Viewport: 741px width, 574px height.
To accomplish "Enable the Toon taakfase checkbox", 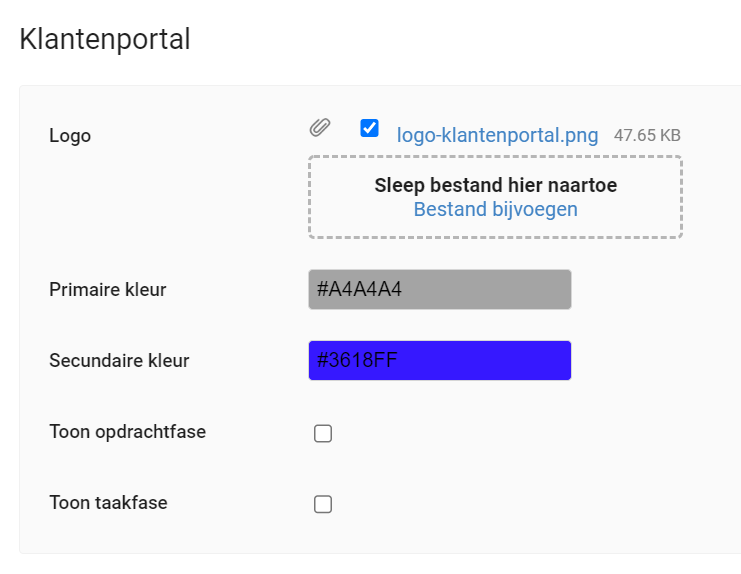I will pyautogui.click(x=323, y=504).
